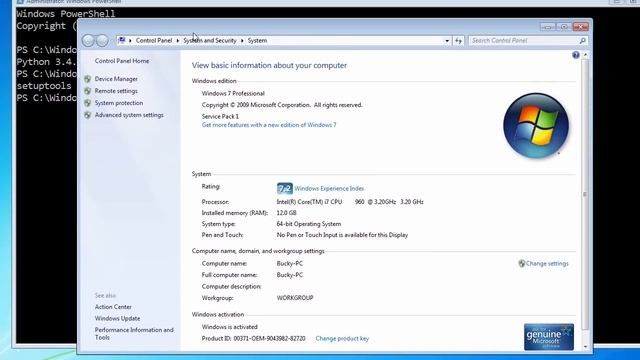Viewport: 640px width, 360px height.
Task: Click the 64-bit Operating System value
Action: pos(309,224)
